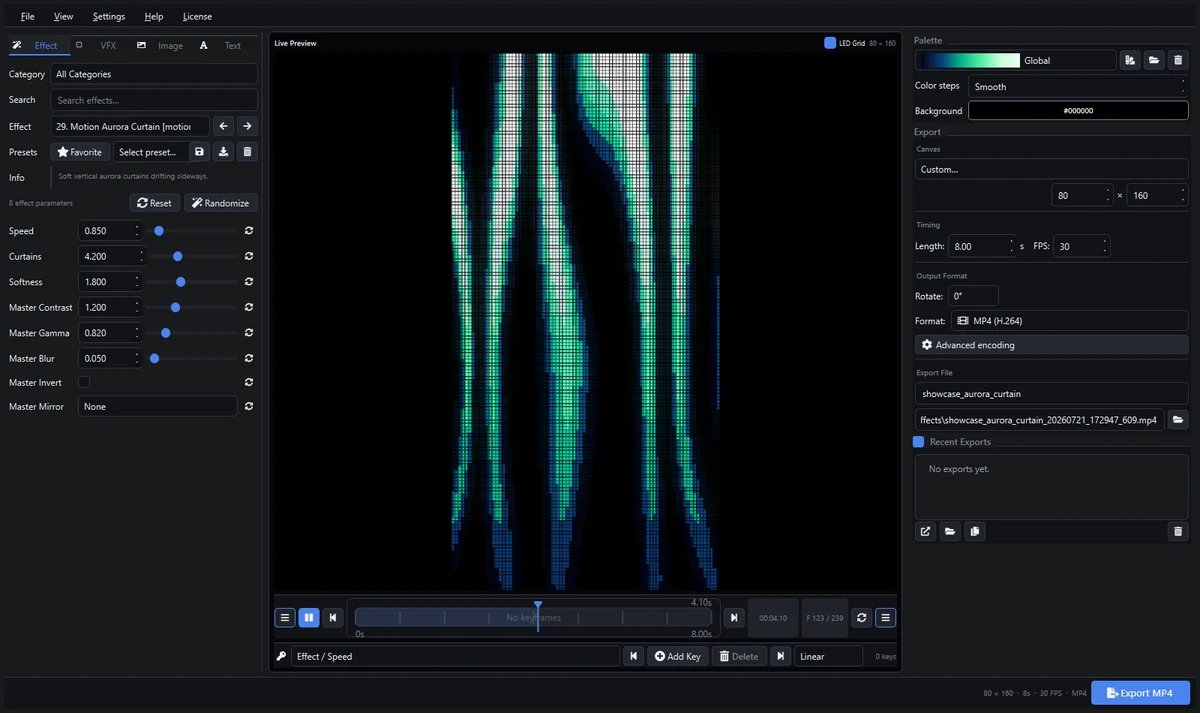Viewport: 1200px width, 713px height.
Task: Open the Color steps dropdown
Action: 1078,86
